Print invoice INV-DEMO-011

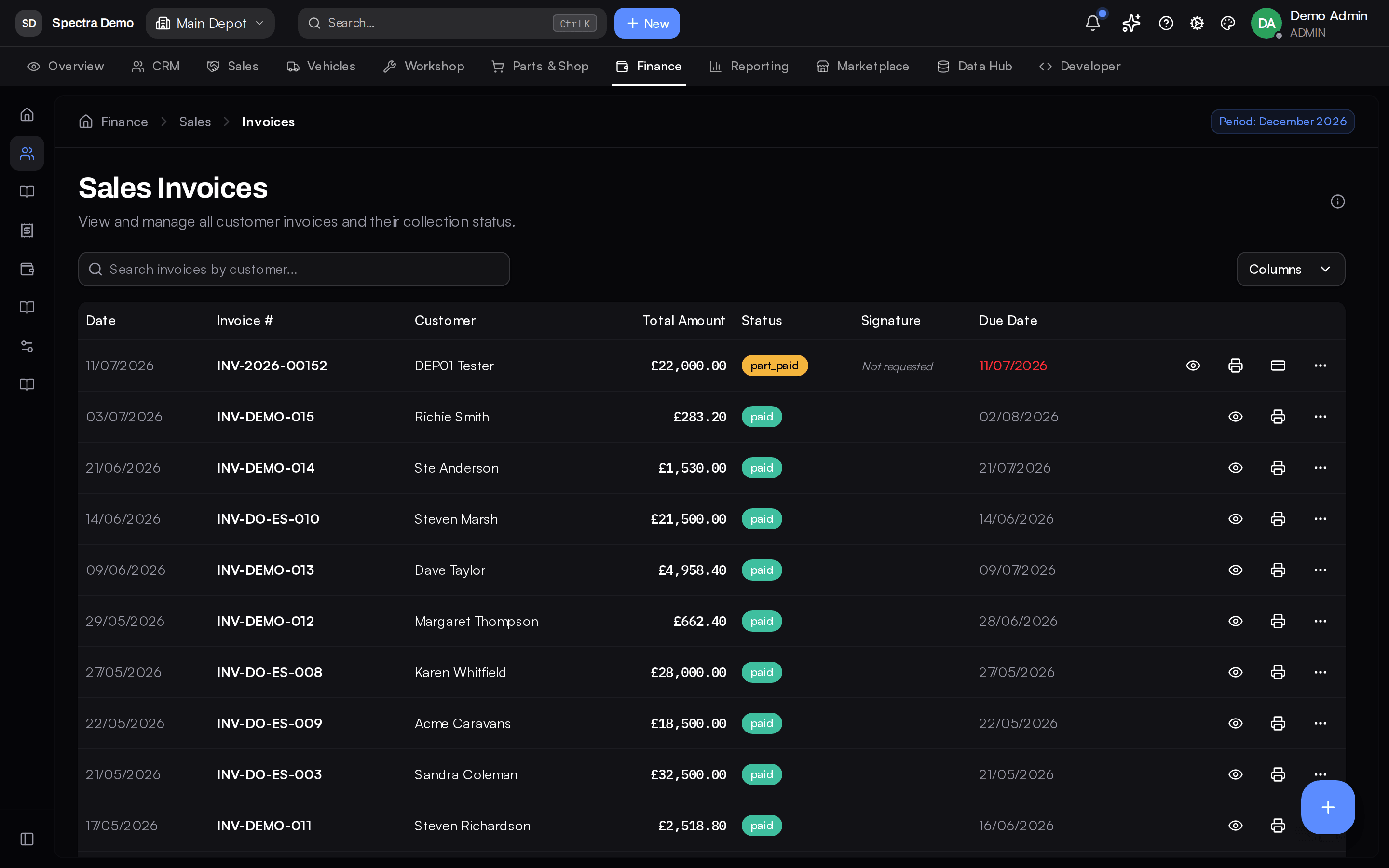(x=1278, y=826)
